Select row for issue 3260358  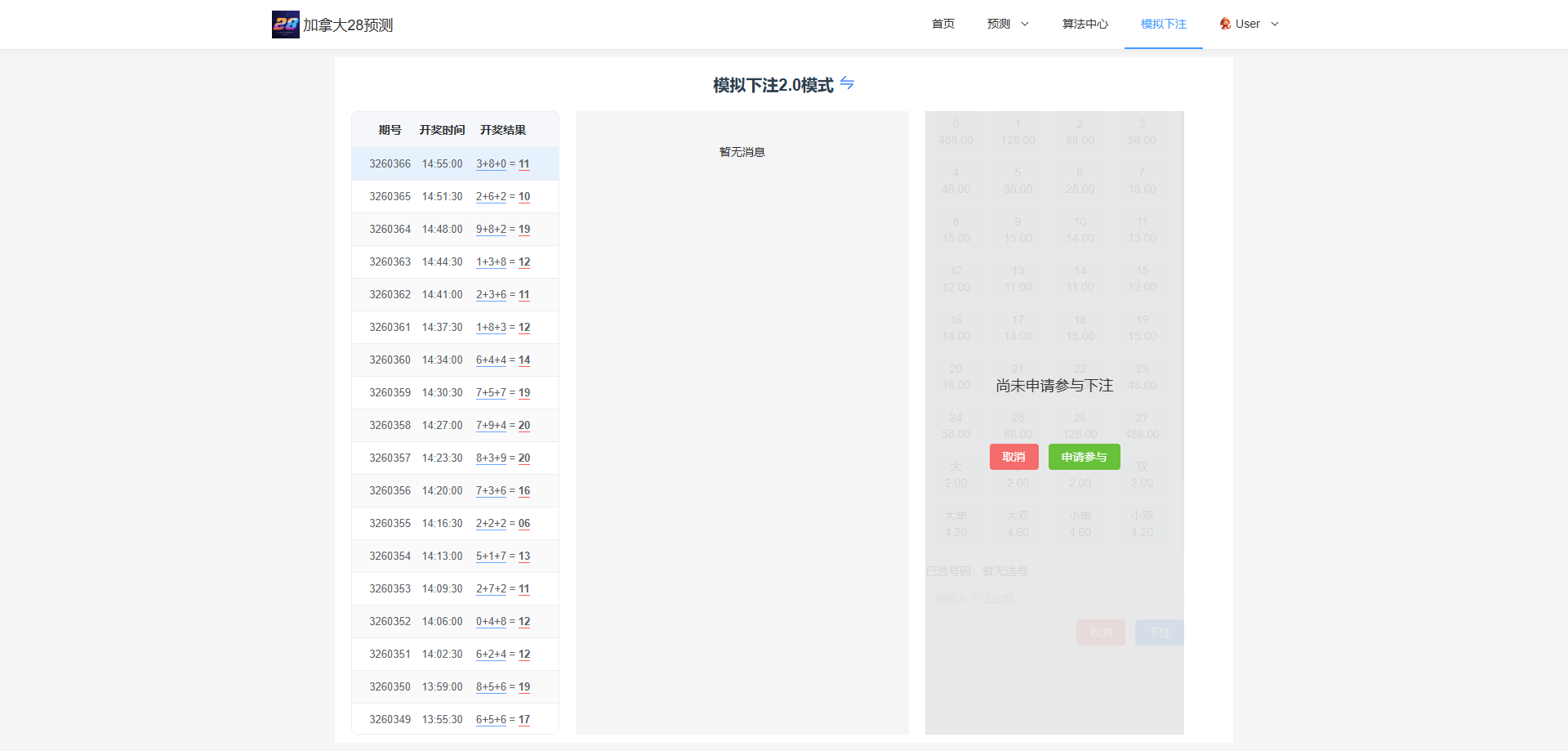(455, 425)
